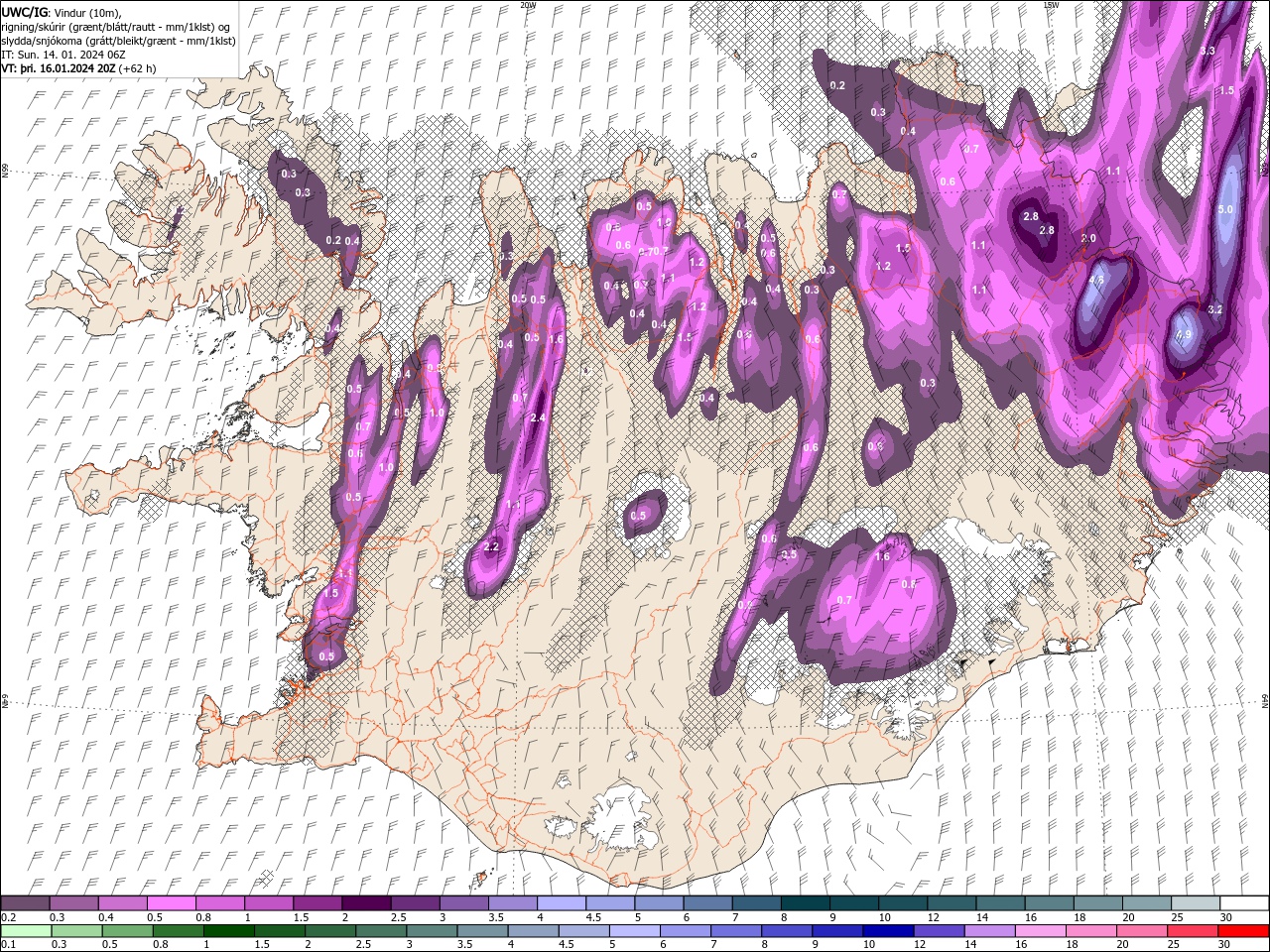This screenshot has height=952, width=1270.
Task: Select the palest green lower swatch at 0.1
Action: (25, 930)
